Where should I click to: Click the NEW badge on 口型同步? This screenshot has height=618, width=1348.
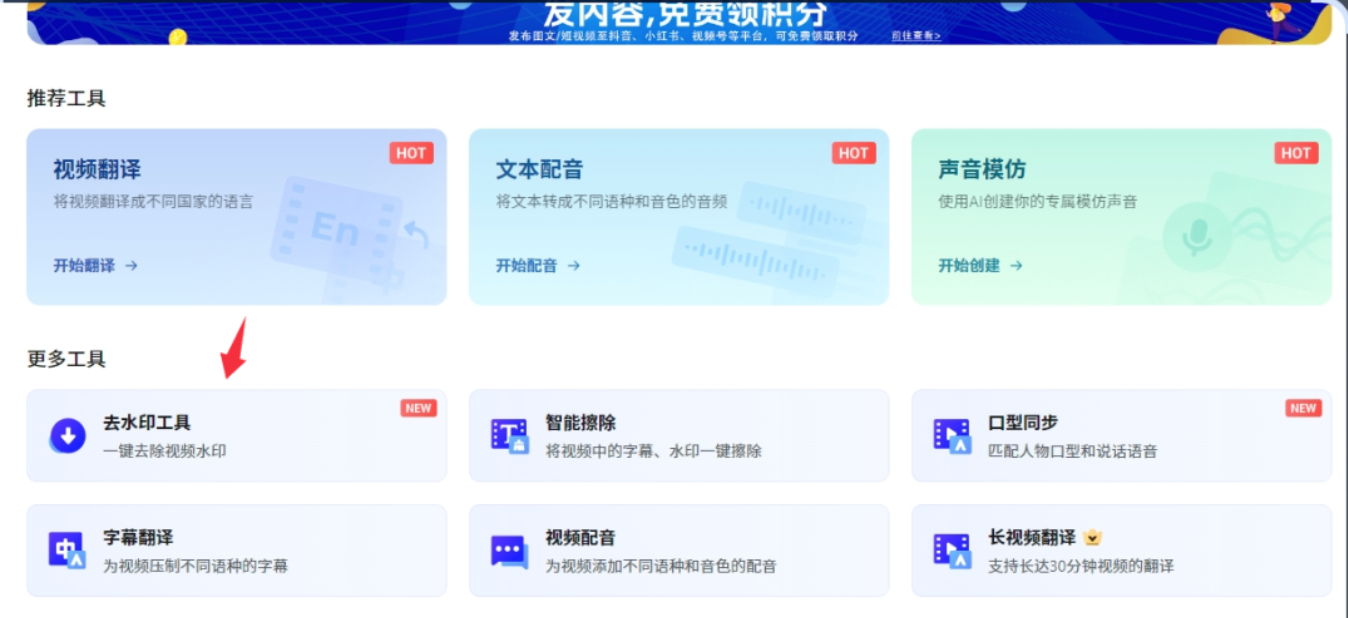pyautogui.click(x=1304, y=408)
